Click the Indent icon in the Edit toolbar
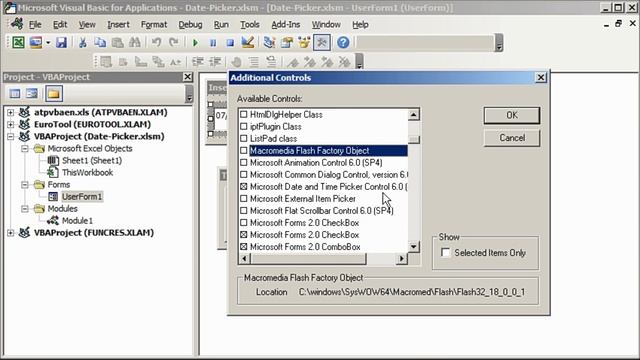 coord(198,62)
